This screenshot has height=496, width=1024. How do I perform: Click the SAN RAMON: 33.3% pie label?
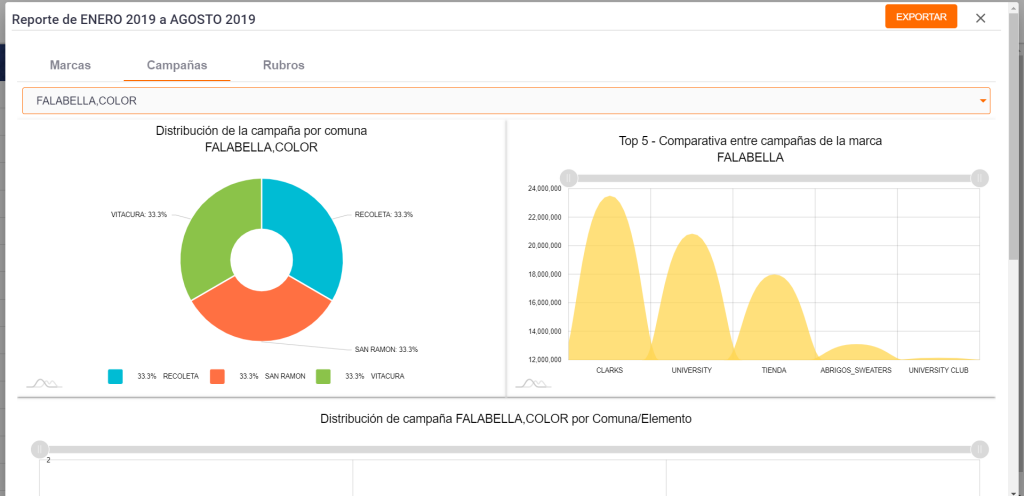point(386,349)
